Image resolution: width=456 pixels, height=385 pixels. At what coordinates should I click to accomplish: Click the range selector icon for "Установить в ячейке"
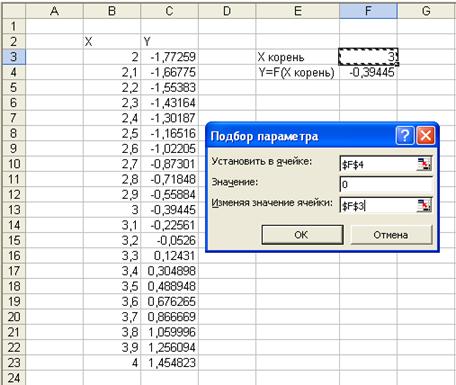click(x=424, y=164)
